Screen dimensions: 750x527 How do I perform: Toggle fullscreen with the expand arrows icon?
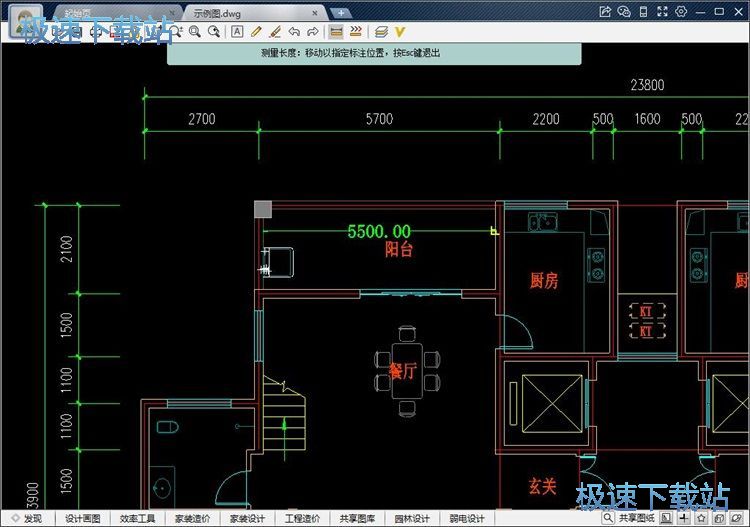(662, 12)
